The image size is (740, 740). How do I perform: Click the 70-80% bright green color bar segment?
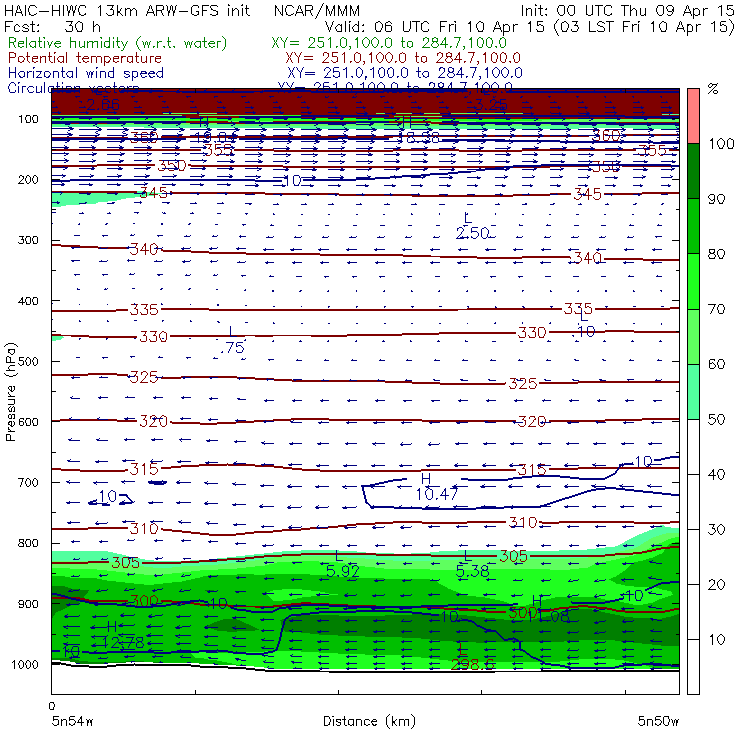pos(693,281)
